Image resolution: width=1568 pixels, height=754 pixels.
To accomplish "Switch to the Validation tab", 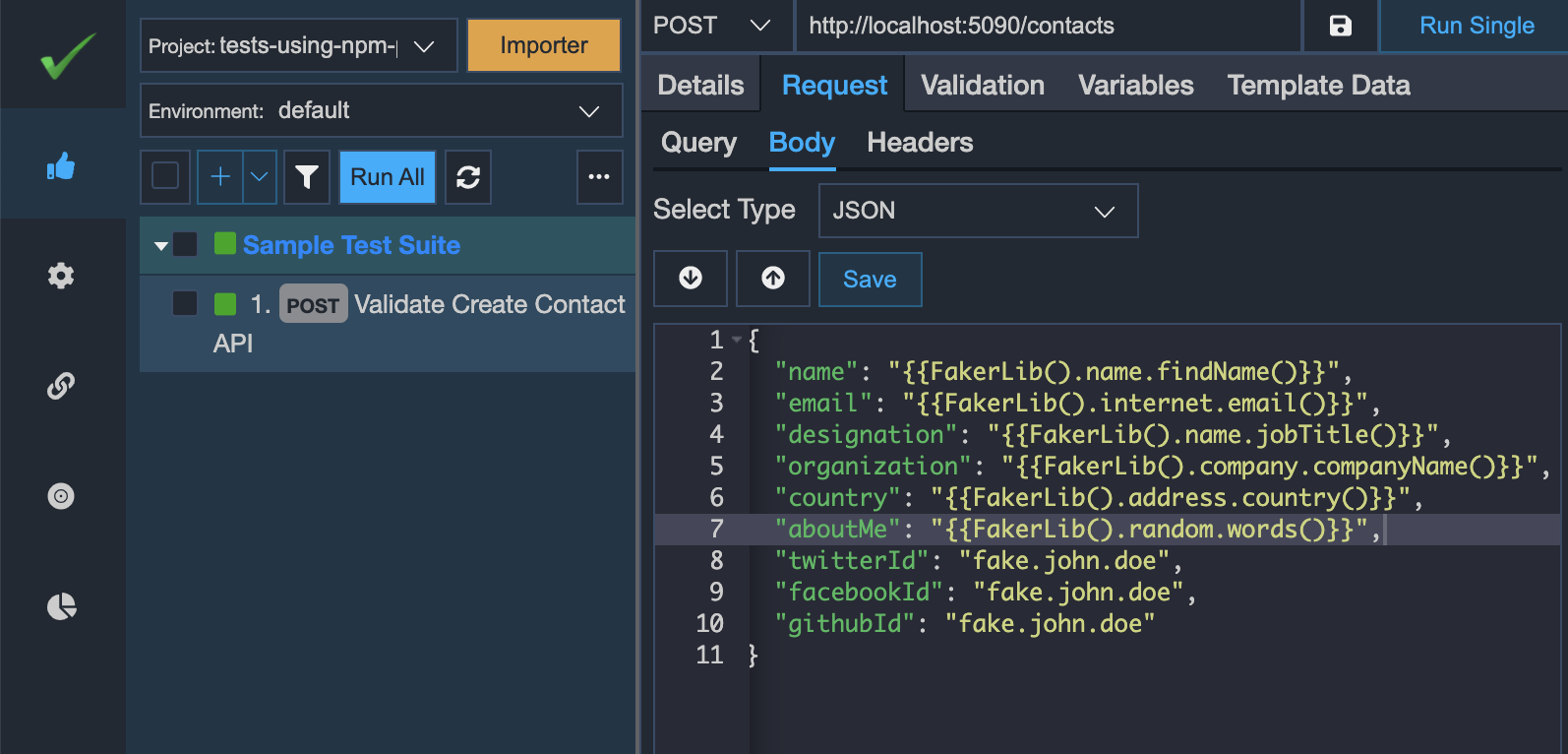I will 983,86.
